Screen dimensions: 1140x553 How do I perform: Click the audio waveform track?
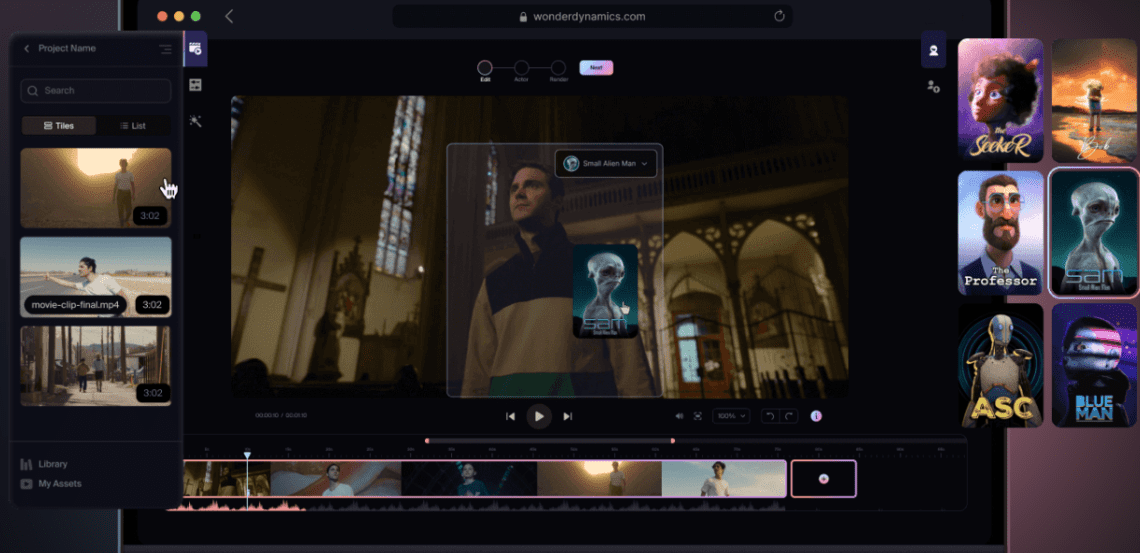(476, 504)
